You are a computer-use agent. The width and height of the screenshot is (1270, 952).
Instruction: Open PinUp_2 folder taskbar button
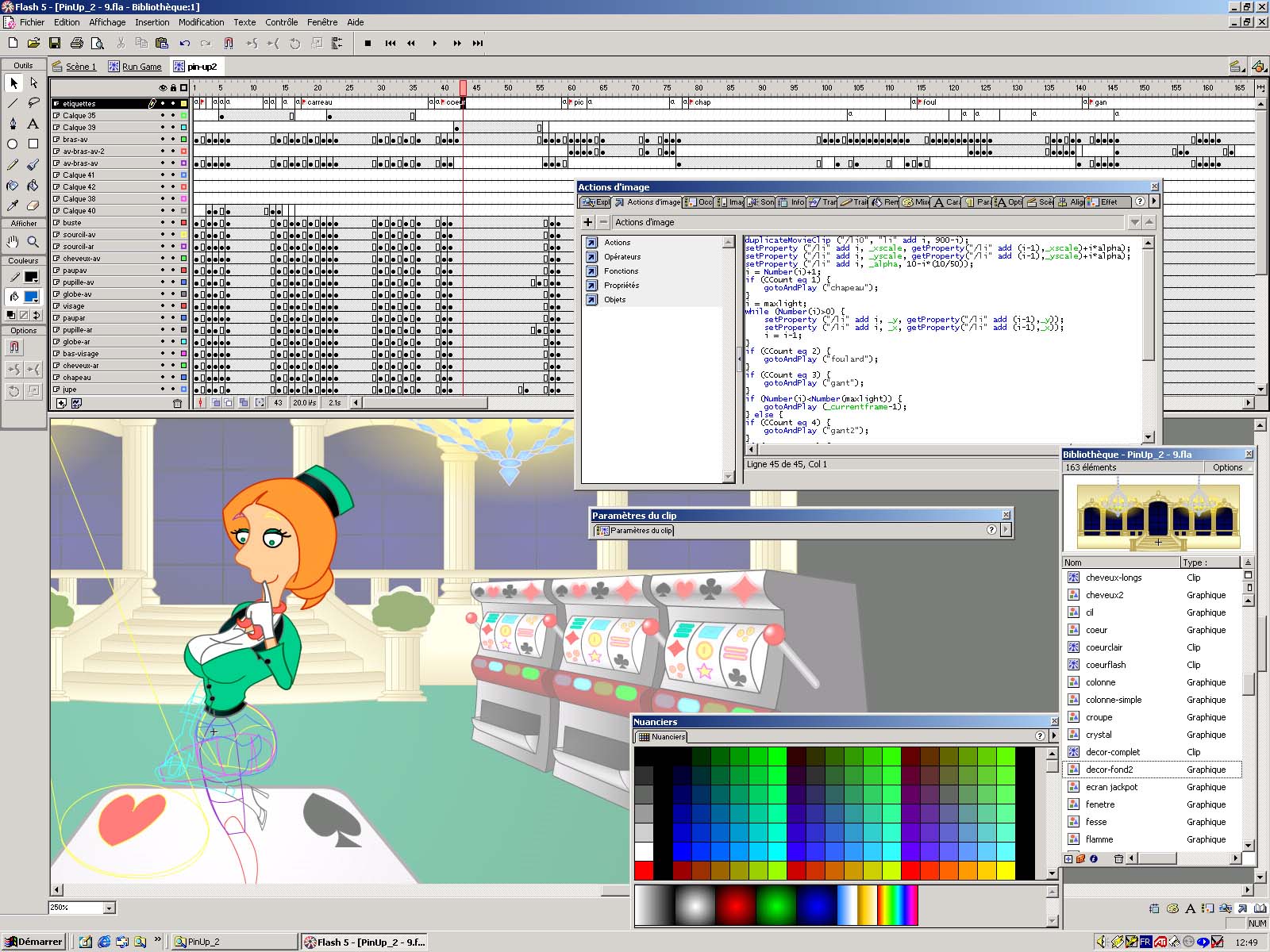click(x=234, y=942)
